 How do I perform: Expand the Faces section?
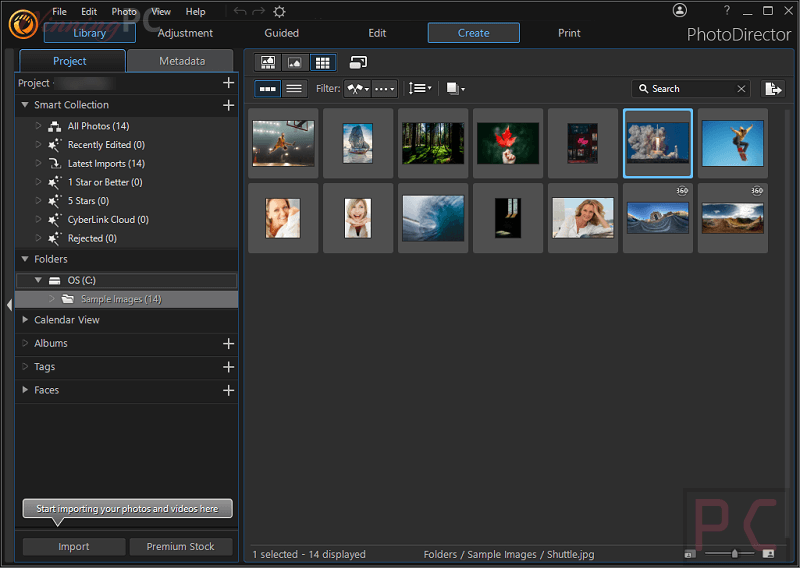[24, 390]
